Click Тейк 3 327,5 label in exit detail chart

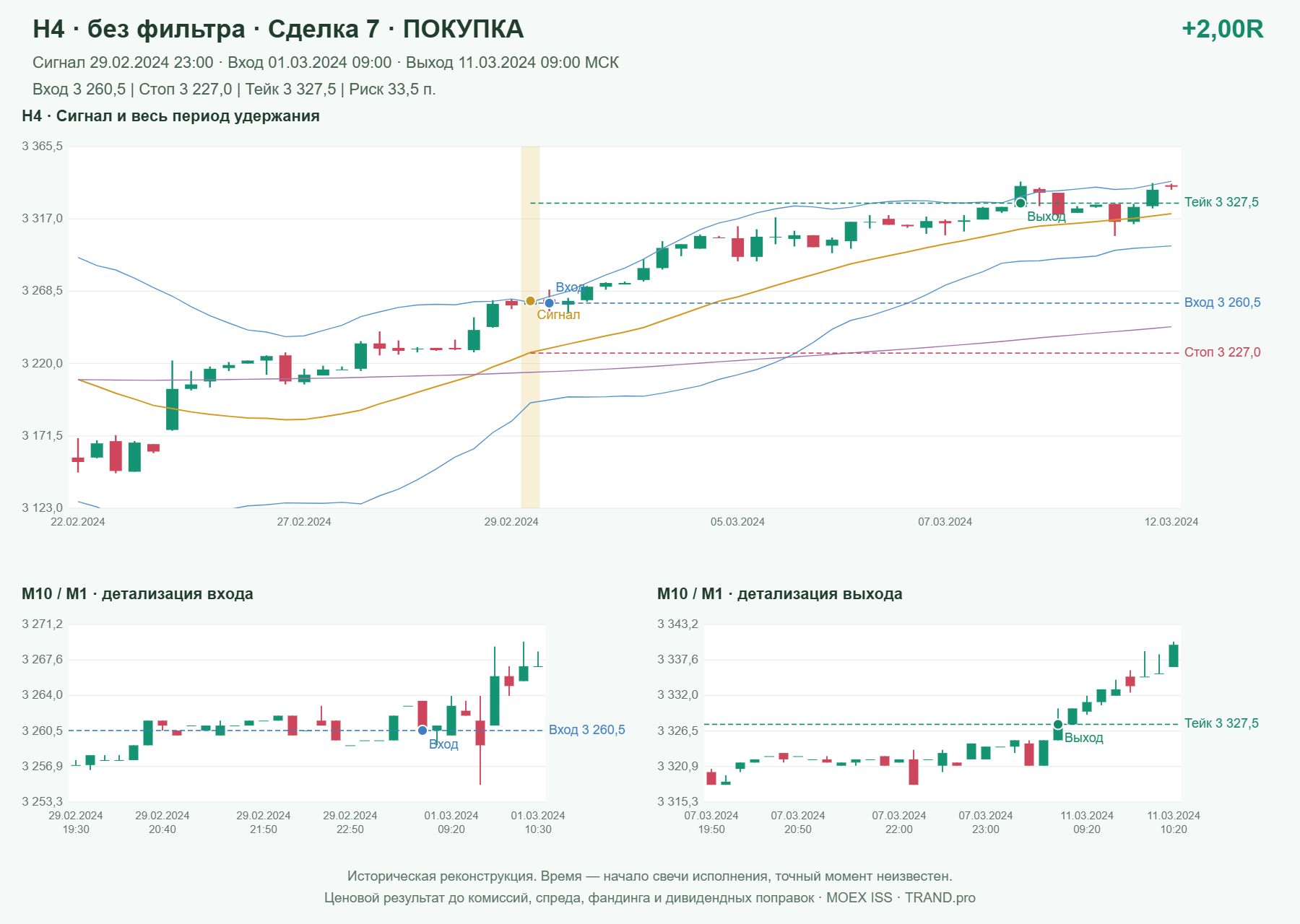(1221, 723)
